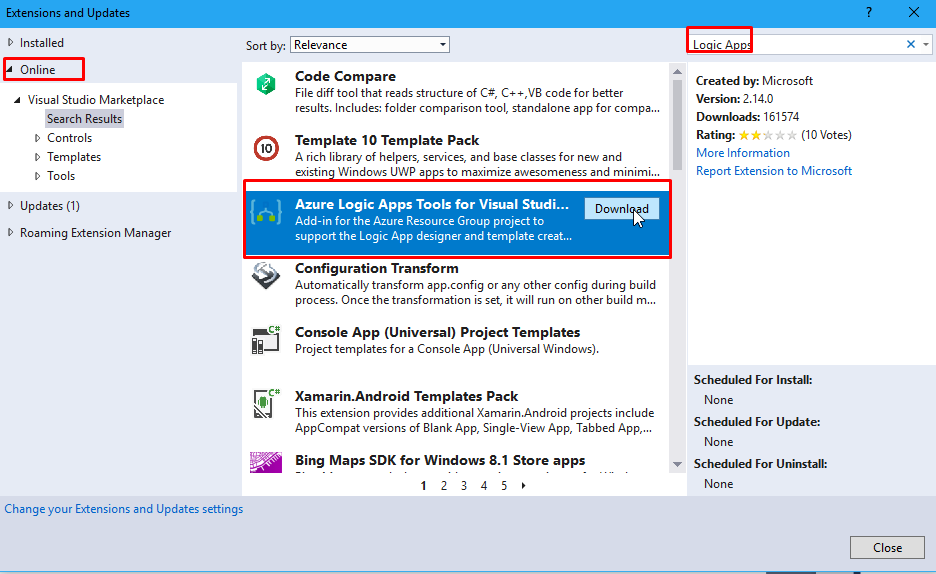This screenshot has height=574, width=936.
Task: Select Roaming Extension Manager label
Action: pyautogui.click(x=96, y=233)
